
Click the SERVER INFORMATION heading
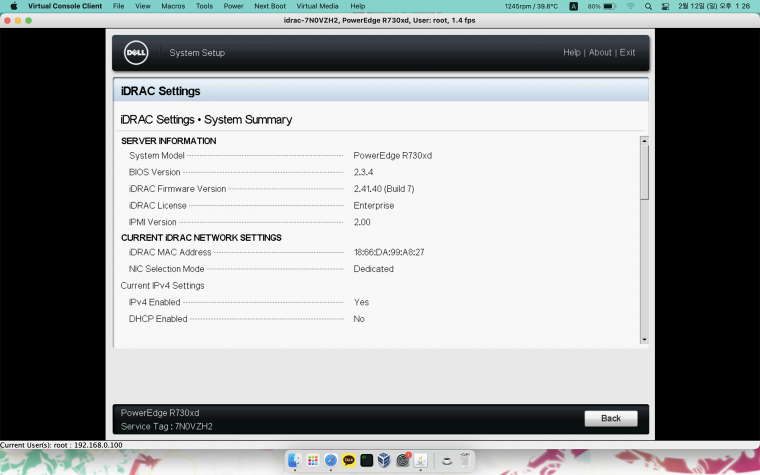click(x=169, y=141)
